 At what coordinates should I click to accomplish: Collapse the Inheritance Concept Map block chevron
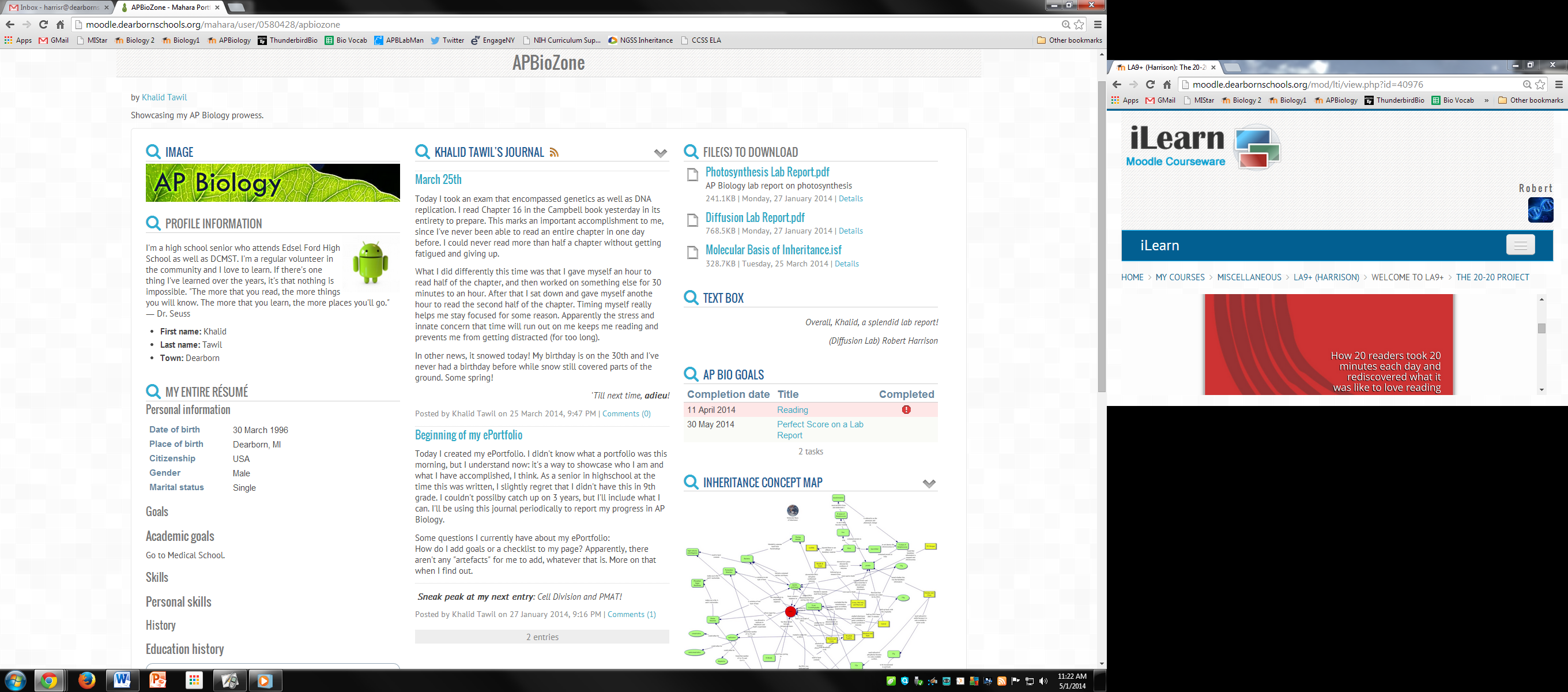(x=929, y=484)
